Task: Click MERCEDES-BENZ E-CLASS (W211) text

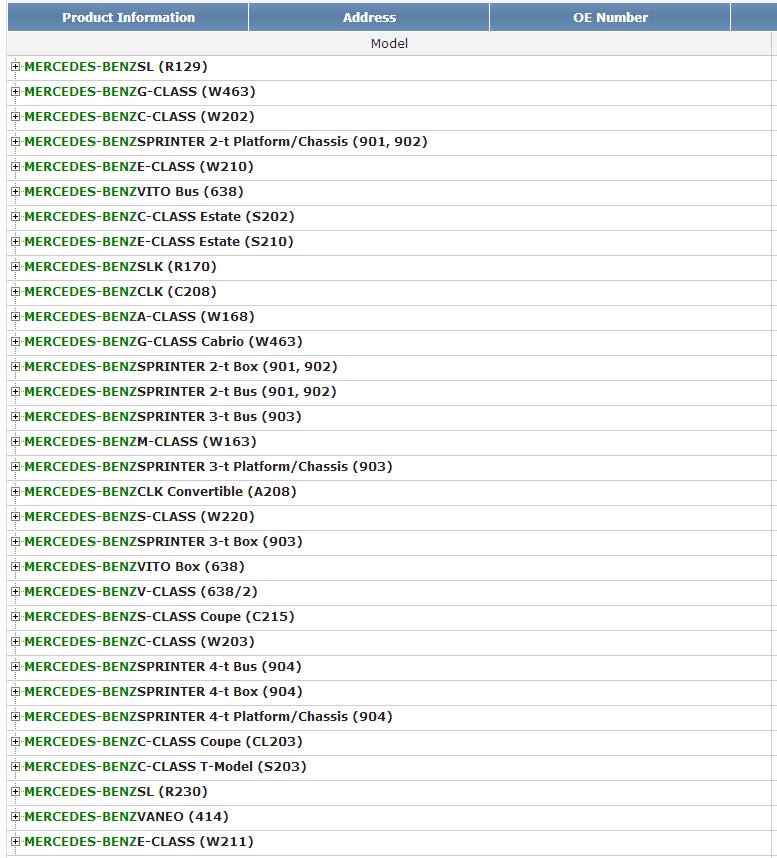Action: click(x=139, y=842)
